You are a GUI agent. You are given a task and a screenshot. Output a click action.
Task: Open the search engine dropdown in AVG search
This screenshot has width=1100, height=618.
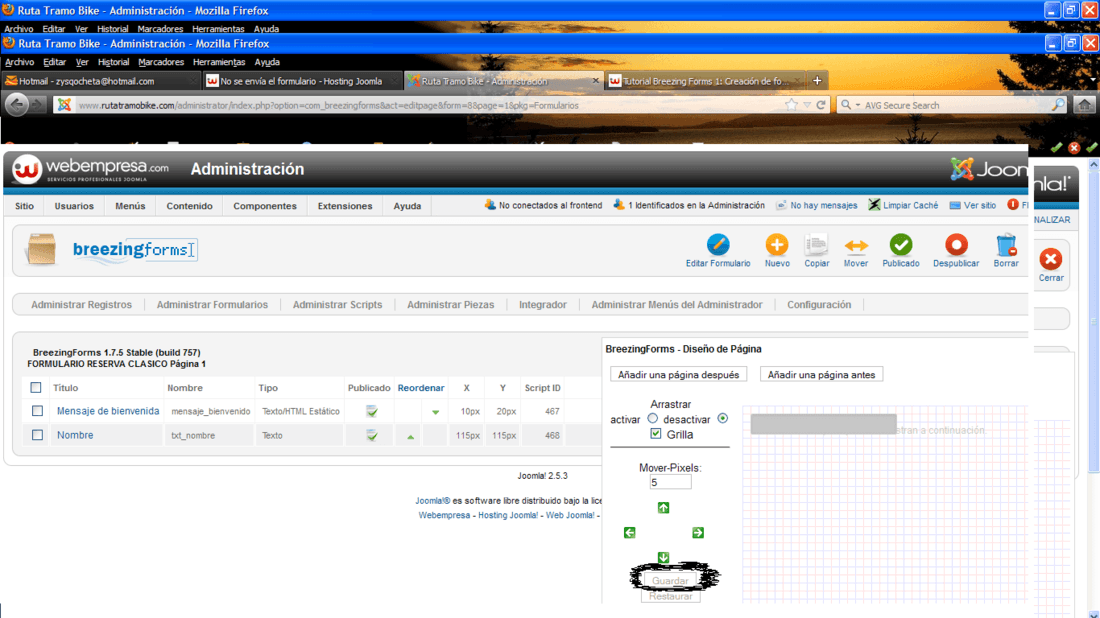click(857, 105)
